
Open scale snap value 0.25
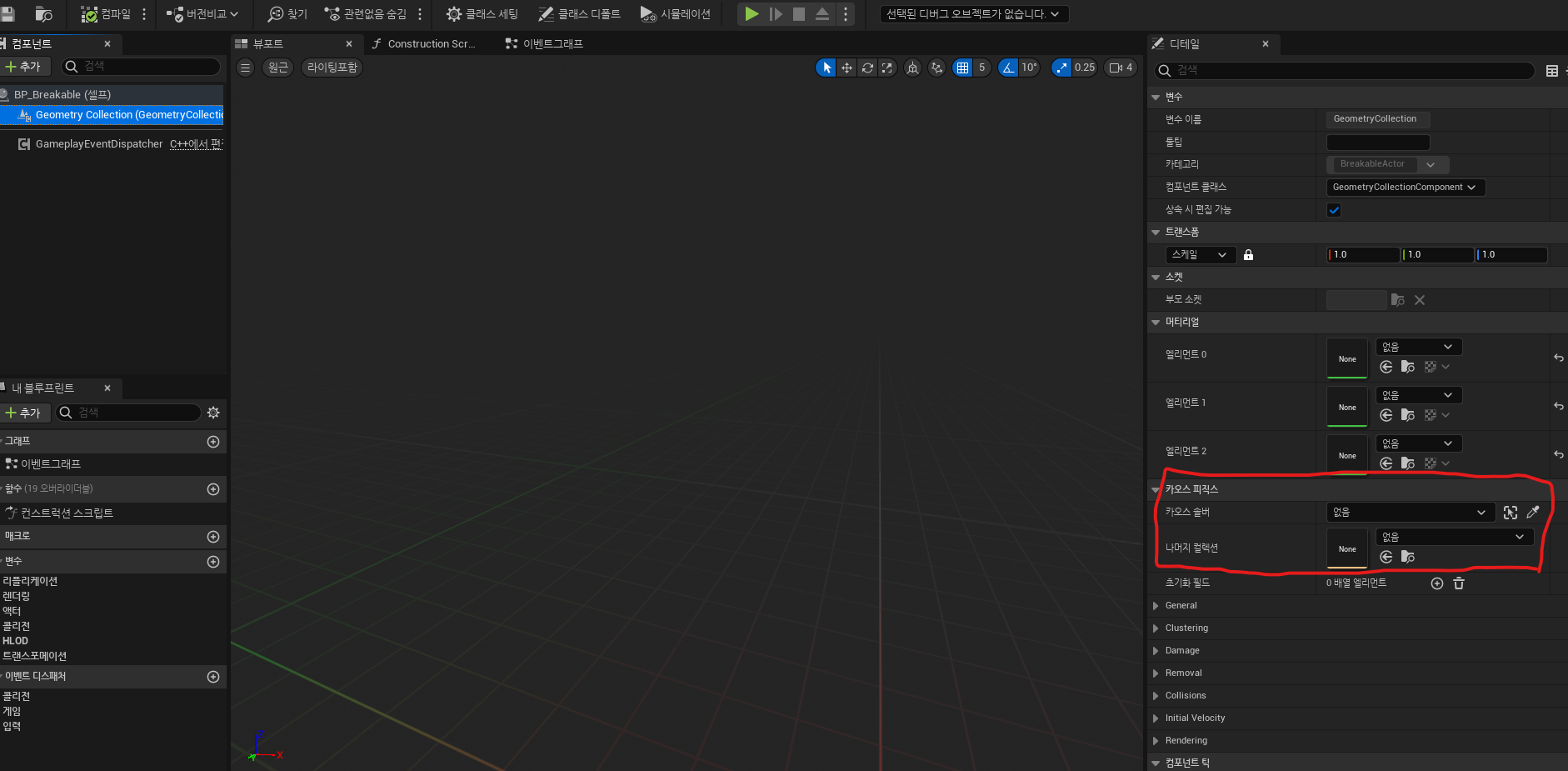tap(1085, 68)
